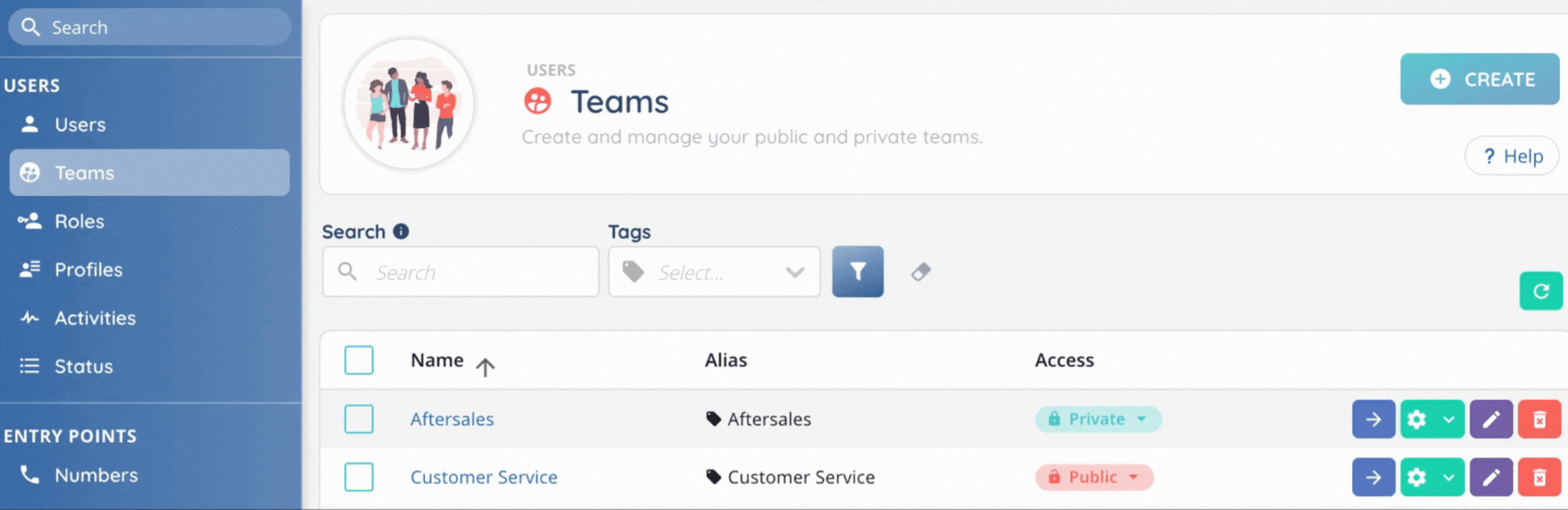
Task: Toggle the select-all checkbox in header
Action: (x=359, y=360)
